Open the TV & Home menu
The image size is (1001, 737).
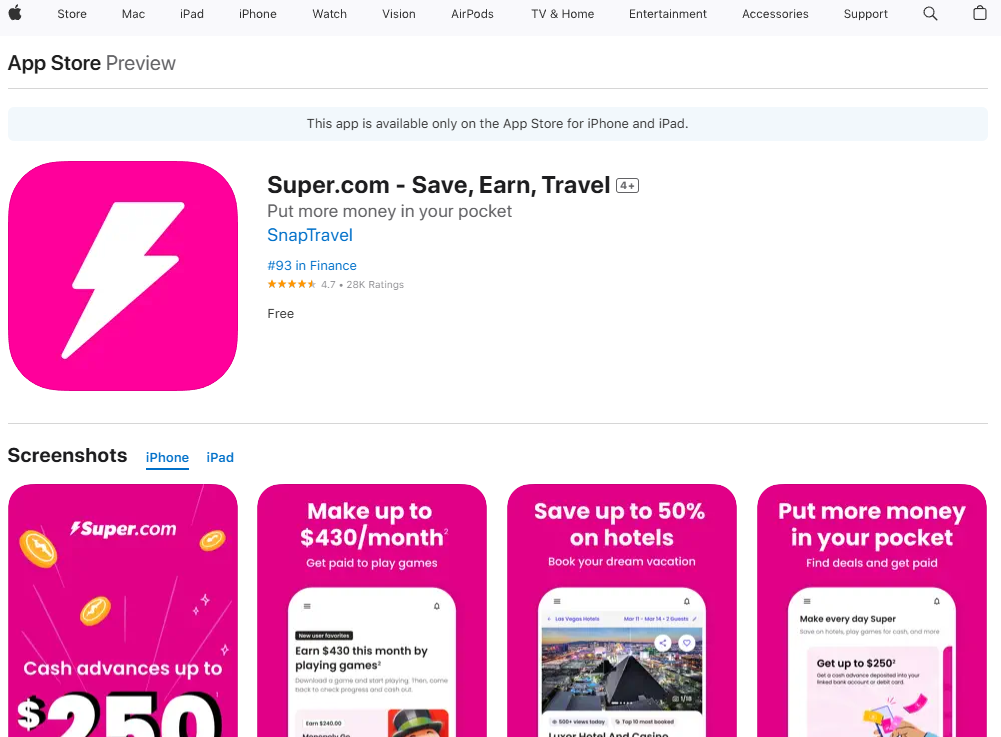point(562,14)
